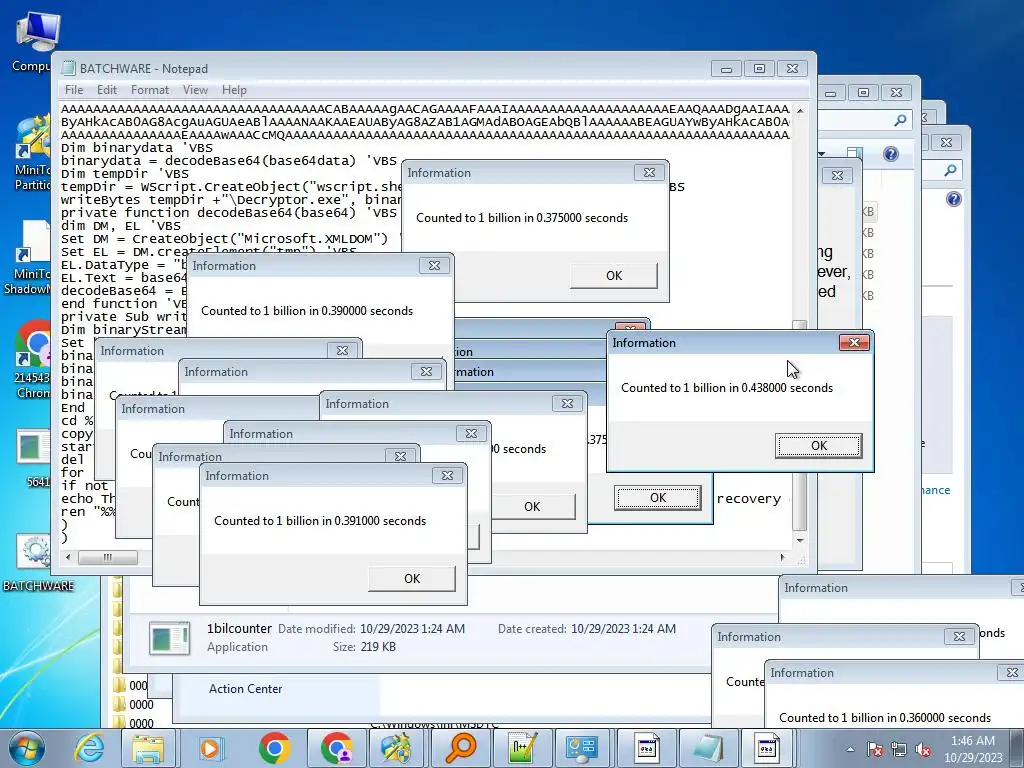Image resolution: width=1024 pixels, height=768 pixels.
Task: Click OK in the 0.375000 seconds dialog
Action: tap(614, 276)
